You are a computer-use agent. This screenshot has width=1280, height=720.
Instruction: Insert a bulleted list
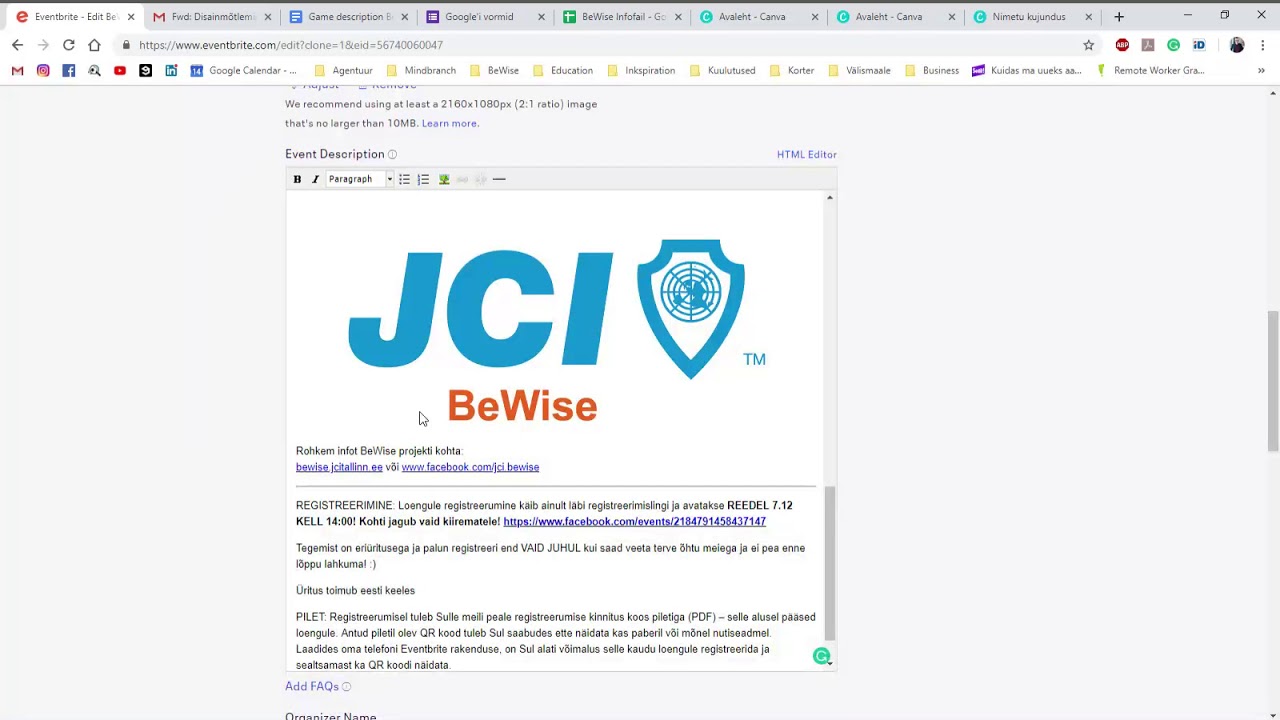coord(404,179)
